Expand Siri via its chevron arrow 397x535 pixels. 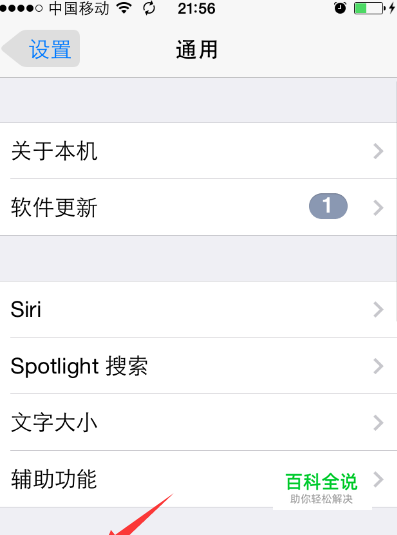click(x=378, y=309)
